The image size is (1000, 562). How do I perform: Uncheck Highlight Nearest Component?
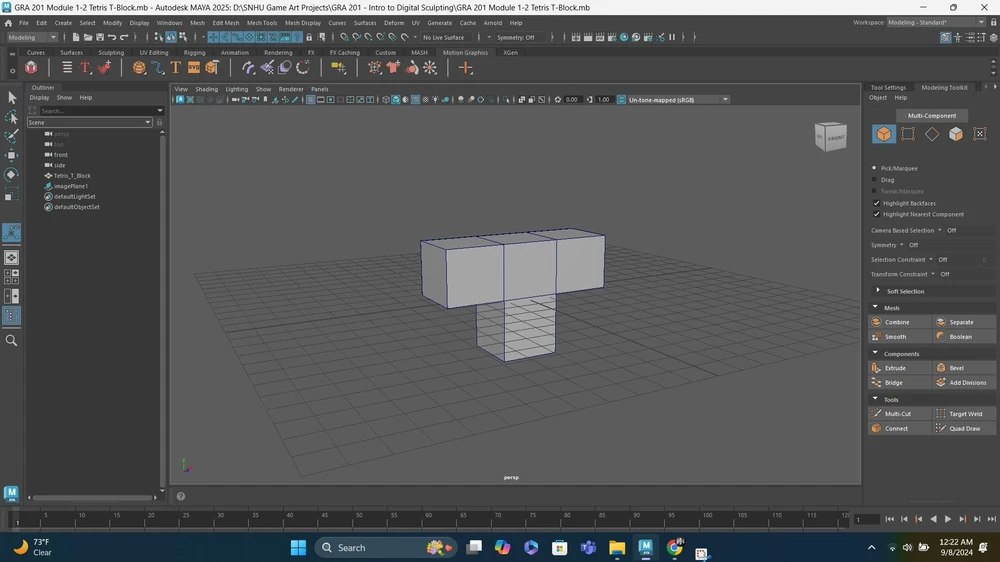tap(877, 214)
